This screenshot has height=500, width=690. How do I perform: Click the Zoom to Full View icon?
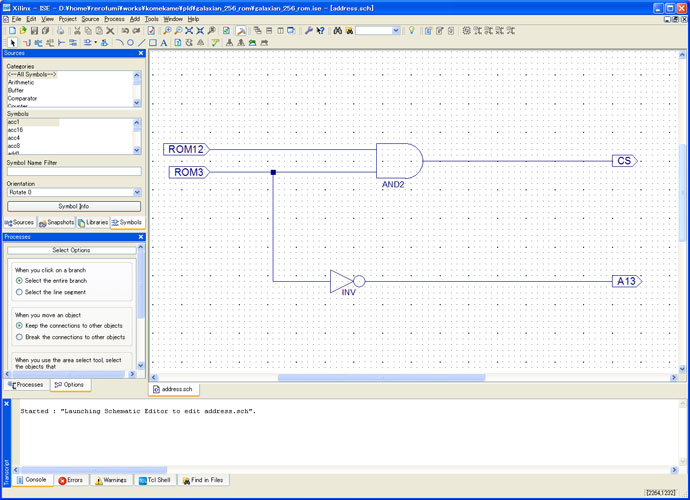189,30
